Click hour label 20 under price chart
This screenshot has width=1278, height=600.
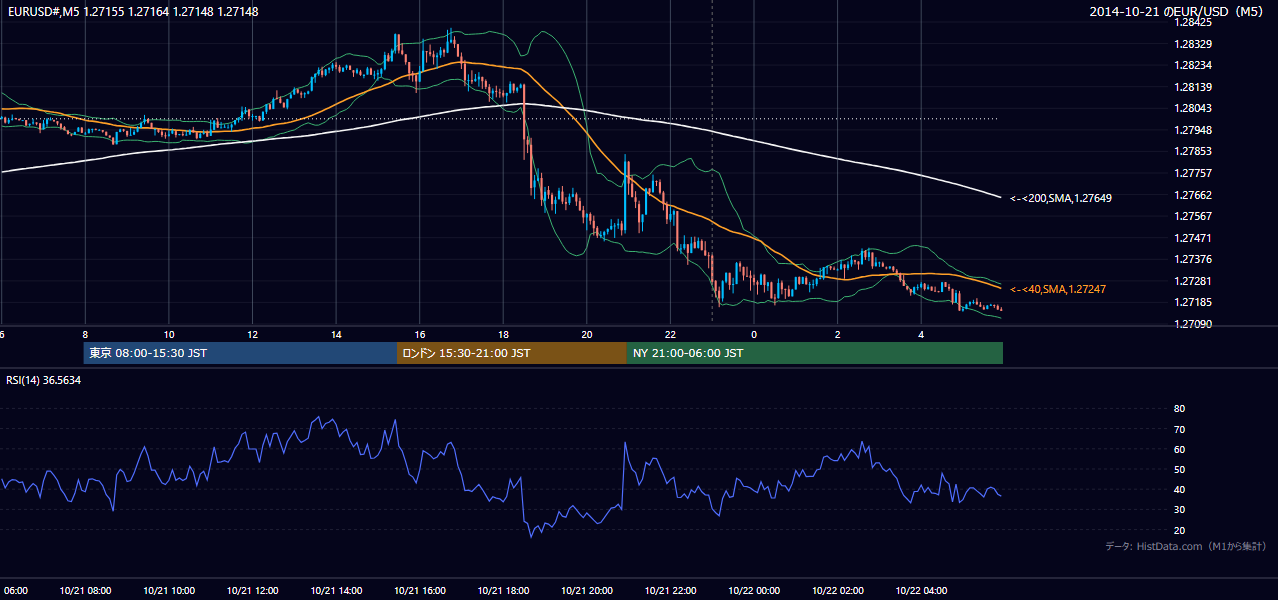tap(587, 334)
